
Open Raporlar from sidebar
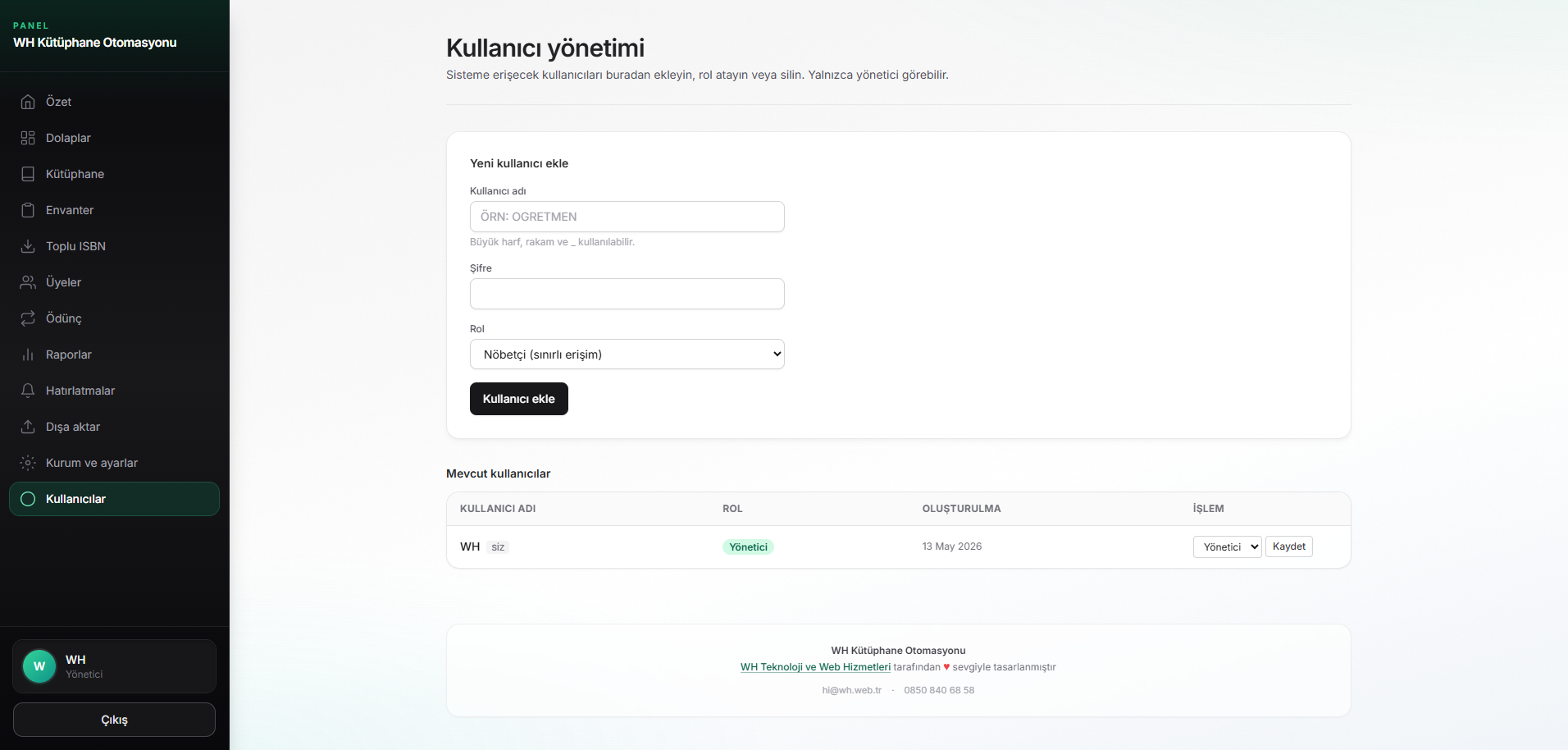(x=114, y=354)
